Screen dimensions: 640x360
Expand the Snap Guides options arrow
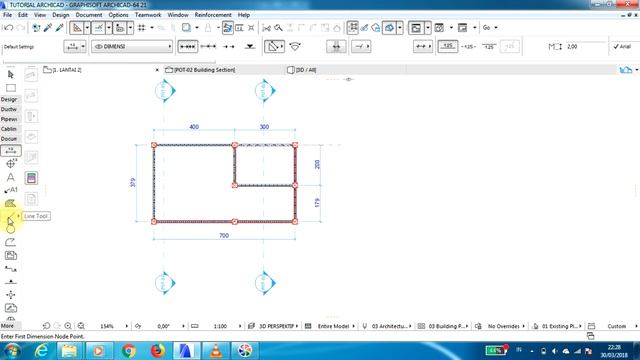pos(109,28)
